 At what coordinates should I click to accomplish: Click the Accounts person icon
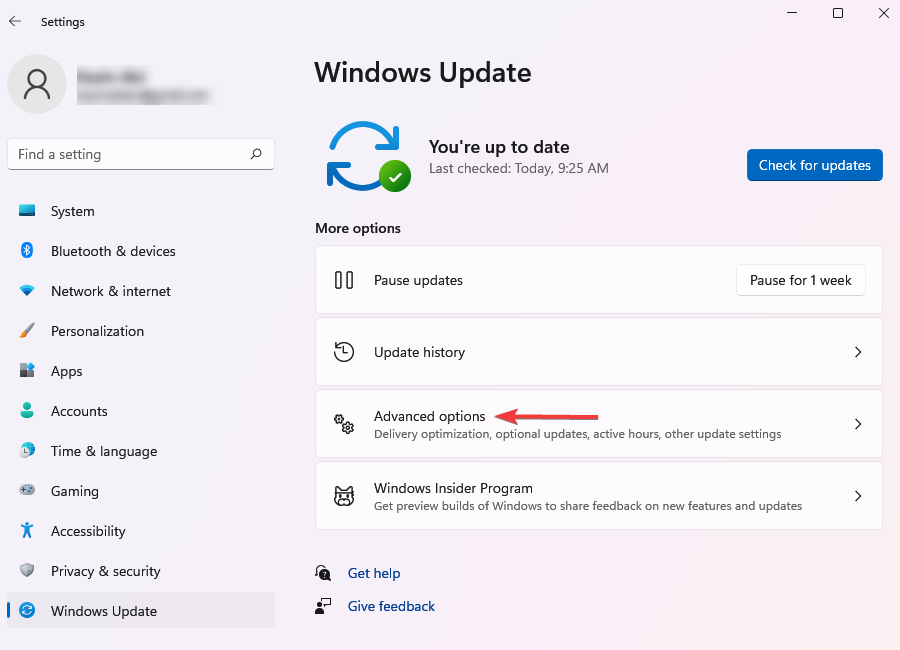(x=27, y=411)
